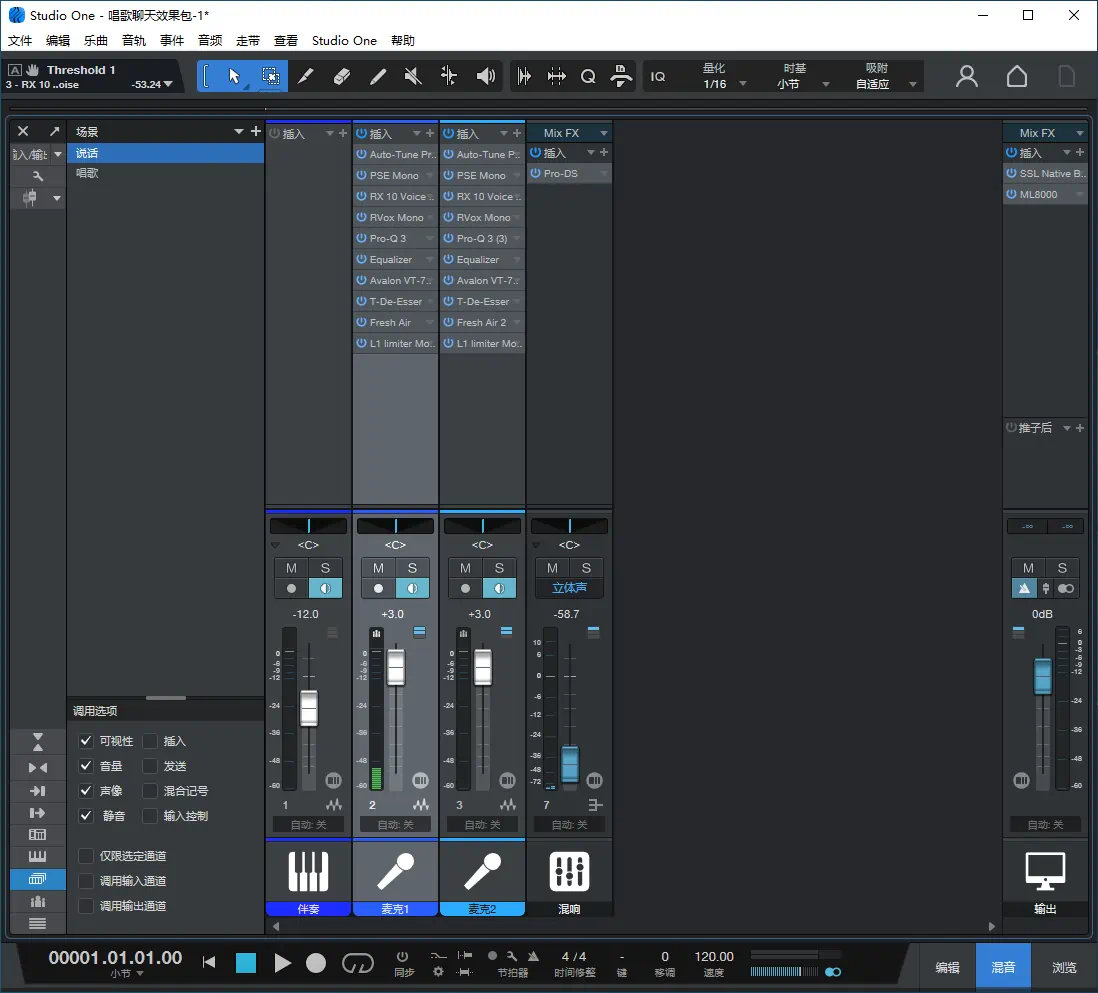This screenshot has height=993, width=1098.
Task: Click the IQ quantize button
Action: 658,76
